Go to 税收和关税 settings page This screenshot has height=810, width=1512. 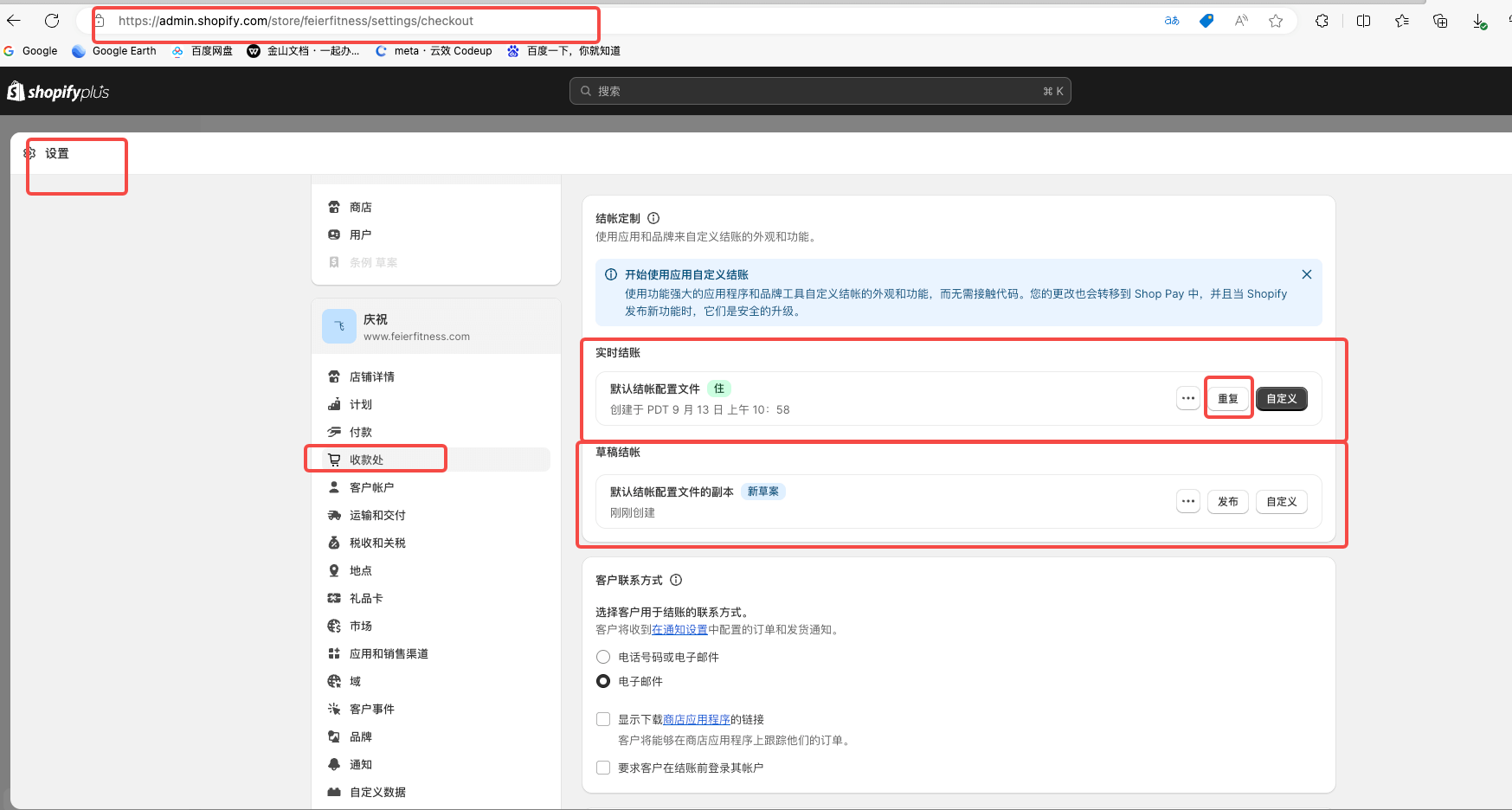click(377, 543)
